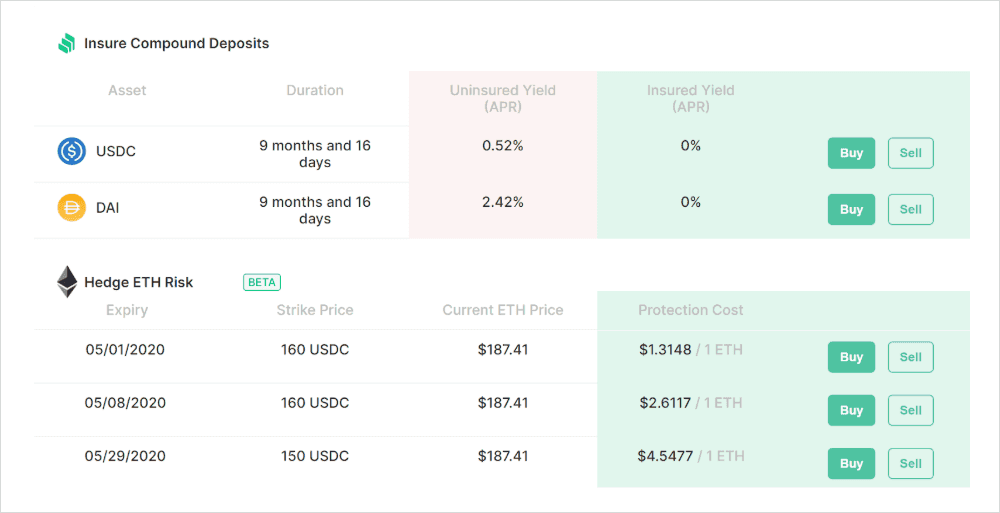Buy insurance for DAI deposits
This screenshot has width=1000, height=513.
[851, 209]
